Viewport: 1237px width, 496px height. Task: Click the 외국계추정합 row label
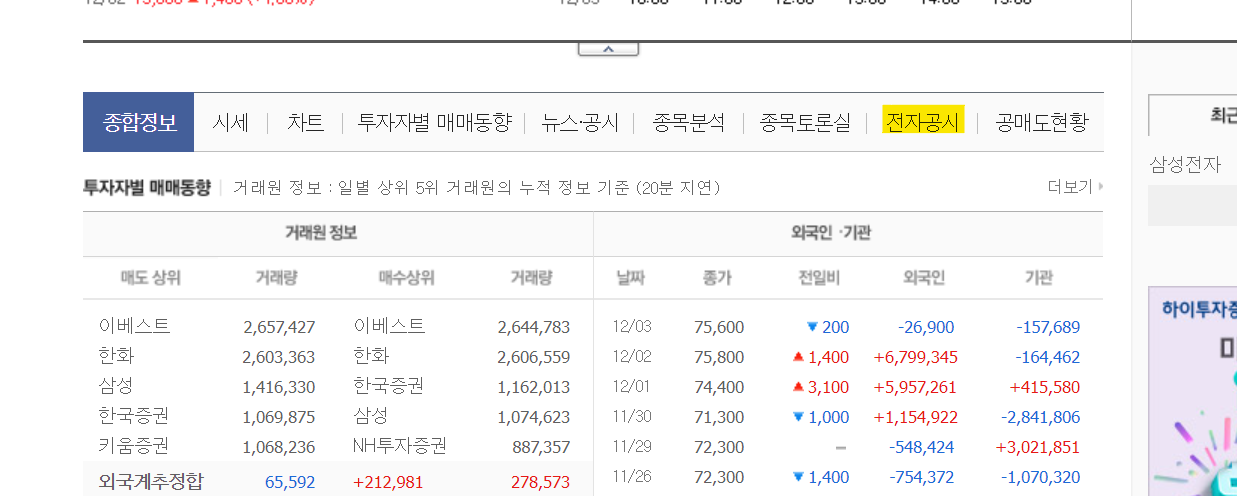click(151, 482)
